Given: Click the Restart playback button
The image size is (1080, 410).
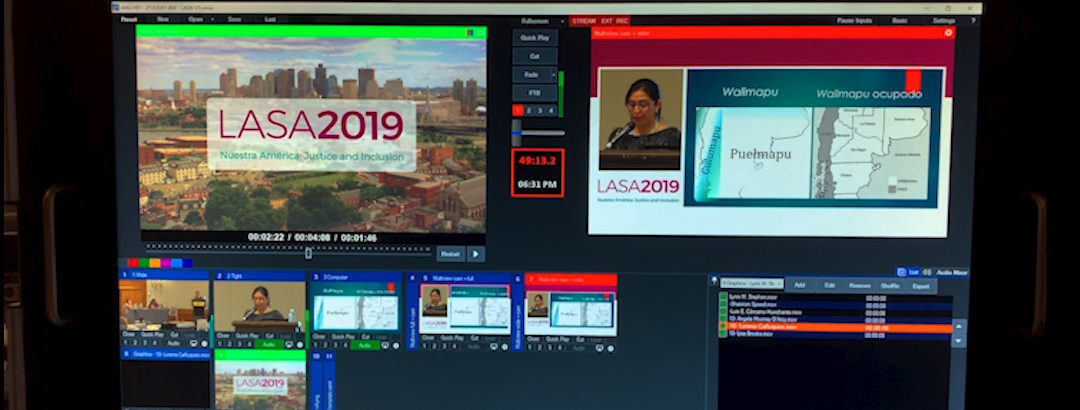Looking at the screenshot, I should point(450,254).
